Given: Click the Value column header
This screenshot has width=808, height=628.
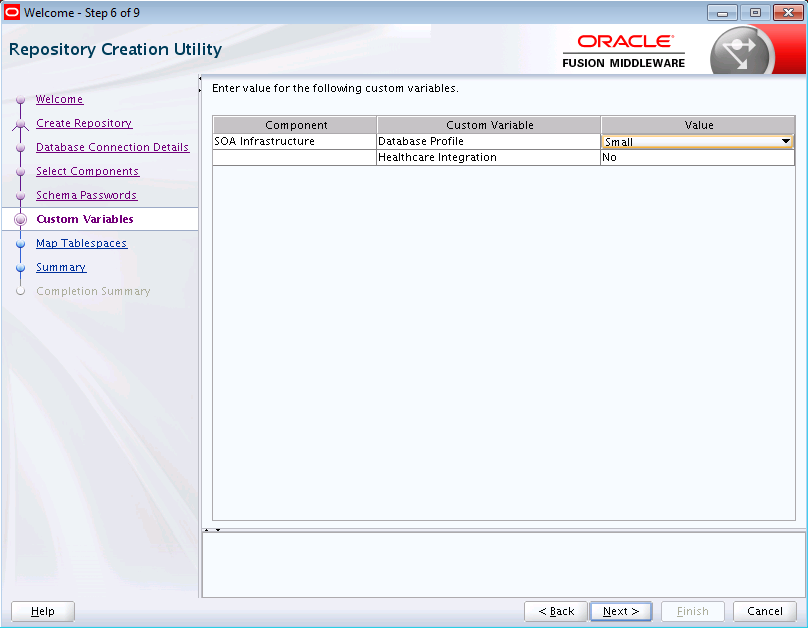Looking at the screenshot, I should [x=698, y=125].
